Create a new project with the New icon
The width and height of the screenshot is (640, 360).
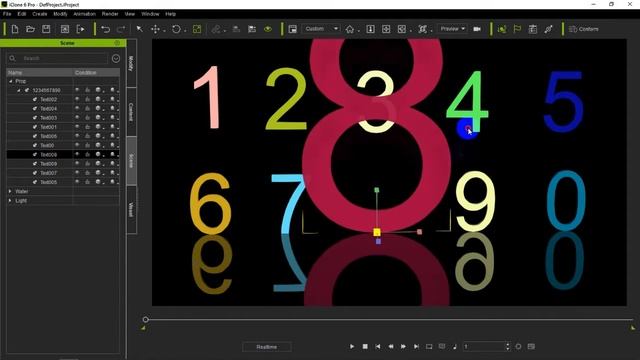15,29
